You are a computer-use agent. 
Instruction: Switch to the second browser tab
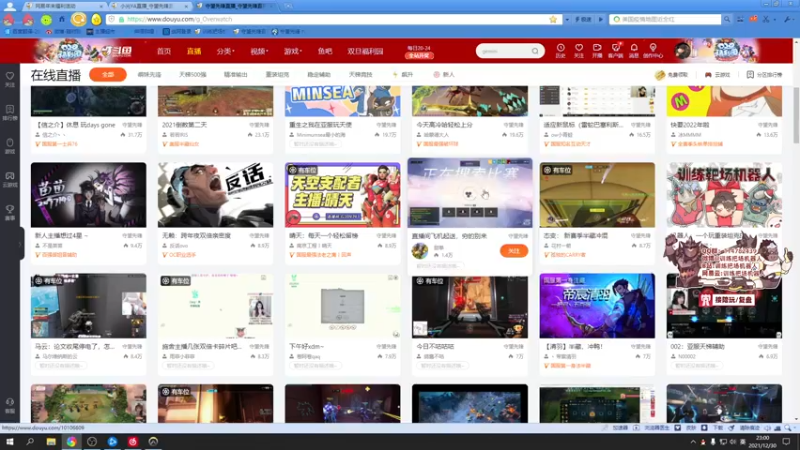click(149, 6)
